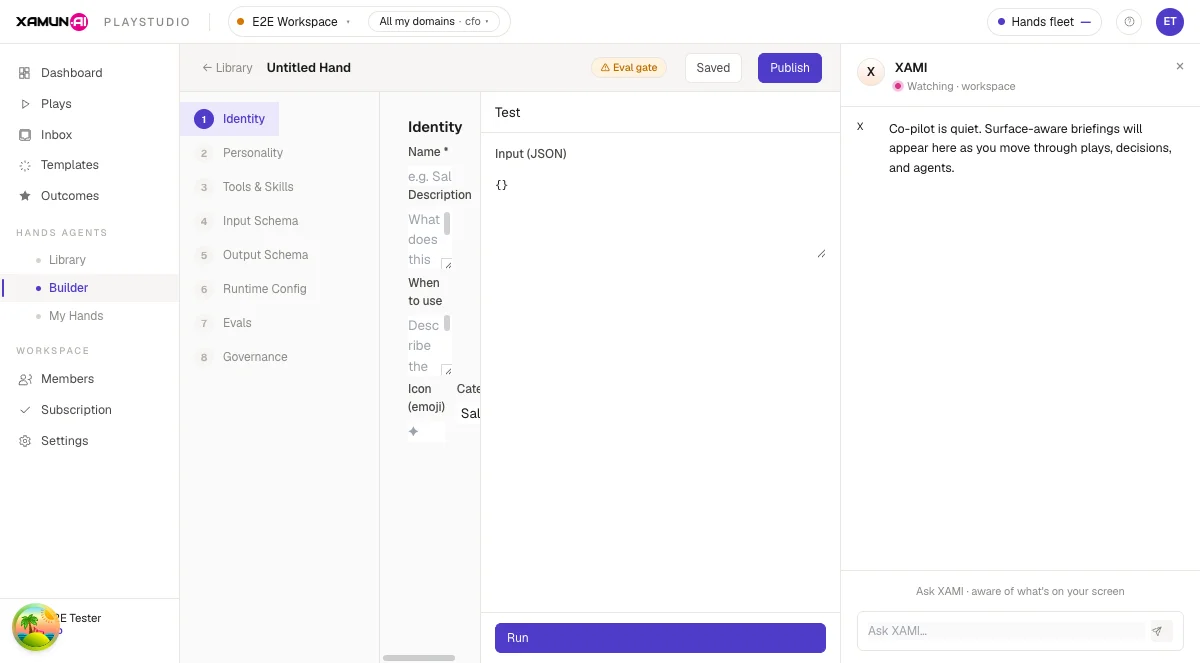Image resolution: width=1200 pixels, height=663 pixels.
Task: Click the Untitled Hand title
Action: point(309,68)
